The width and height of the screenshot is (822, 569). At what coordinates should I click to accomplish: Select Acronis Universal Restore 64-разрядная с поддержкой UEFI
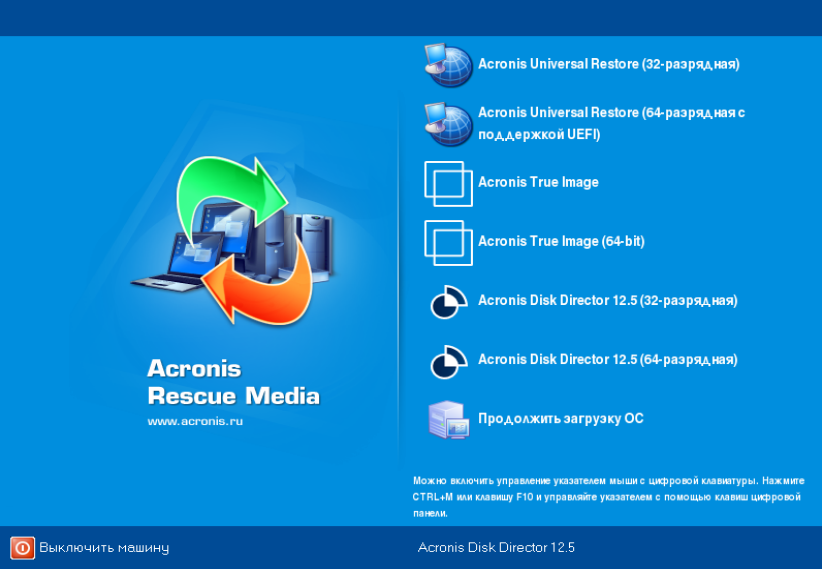tap(611, 123)
